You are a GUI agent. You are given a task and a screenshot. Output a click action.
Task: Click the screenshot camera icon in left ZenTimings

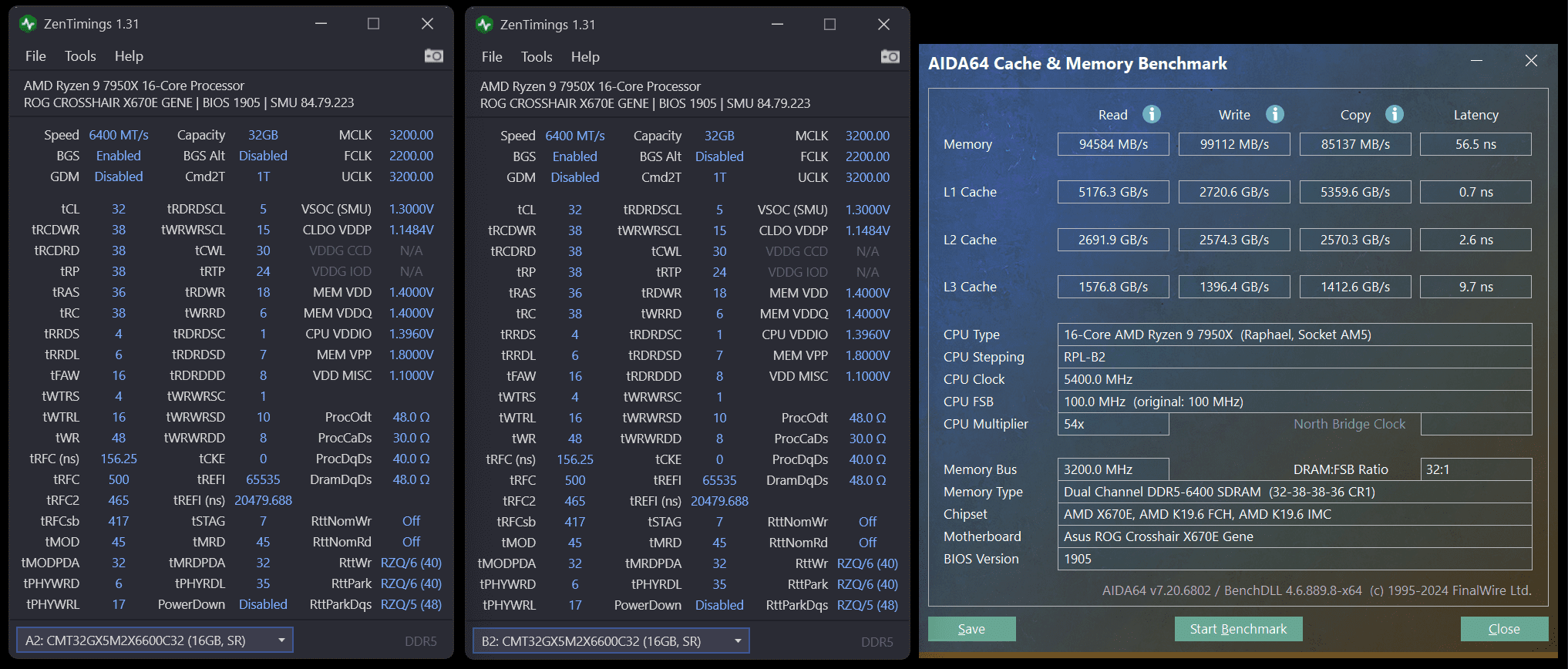pos(434,55)
